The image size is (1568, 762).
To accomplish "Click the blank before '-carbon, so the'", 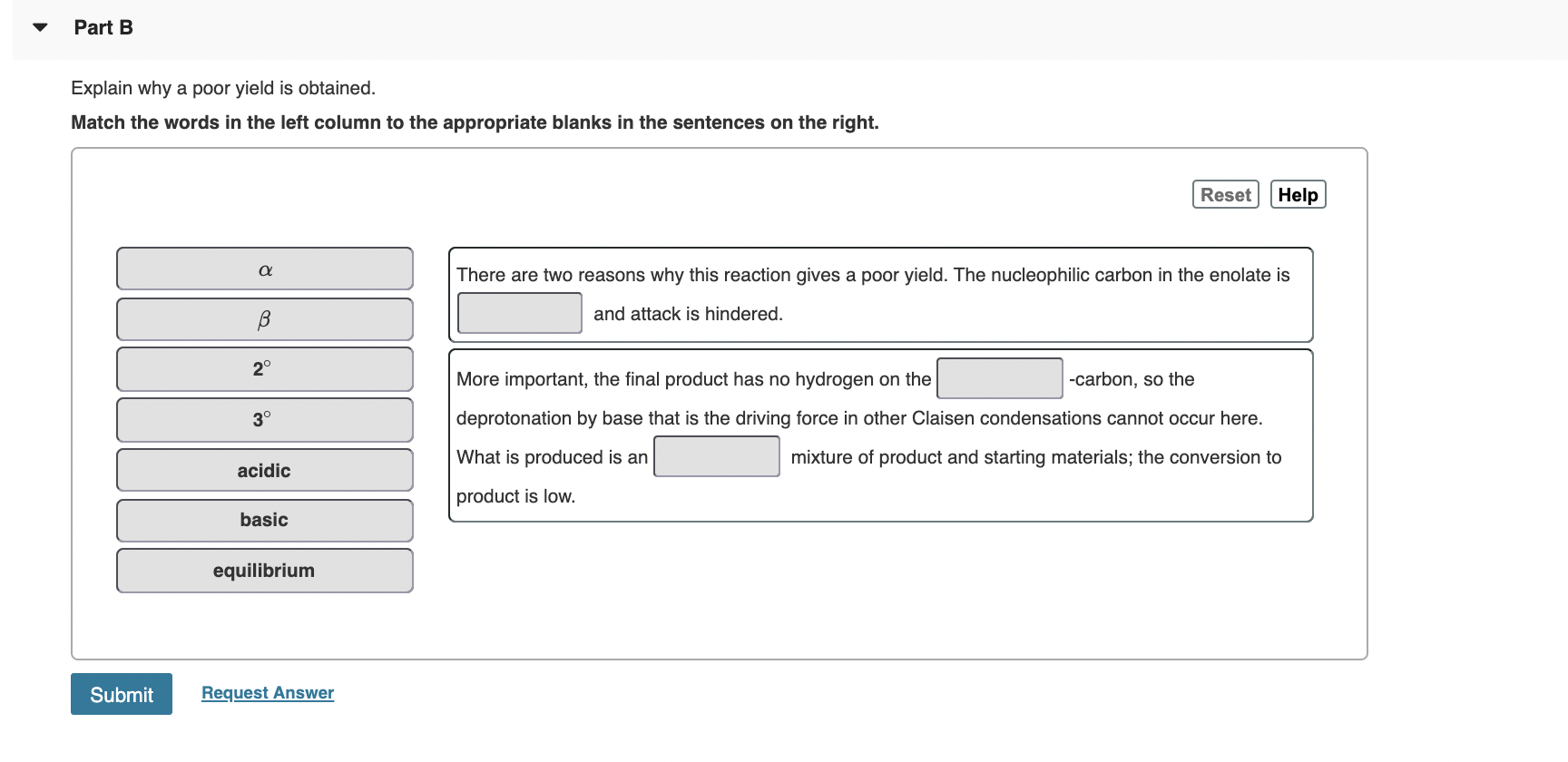I will point(1000,378).
